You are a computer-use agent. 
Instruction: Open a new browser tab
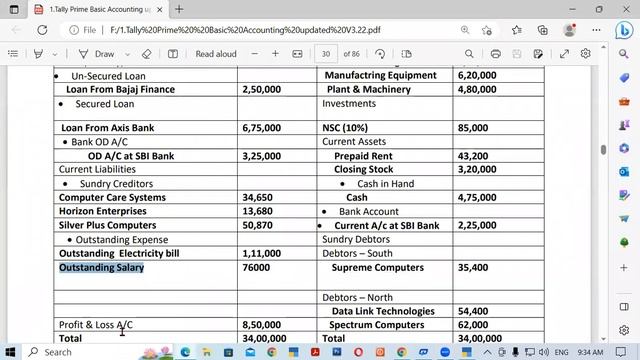point(179,9)
